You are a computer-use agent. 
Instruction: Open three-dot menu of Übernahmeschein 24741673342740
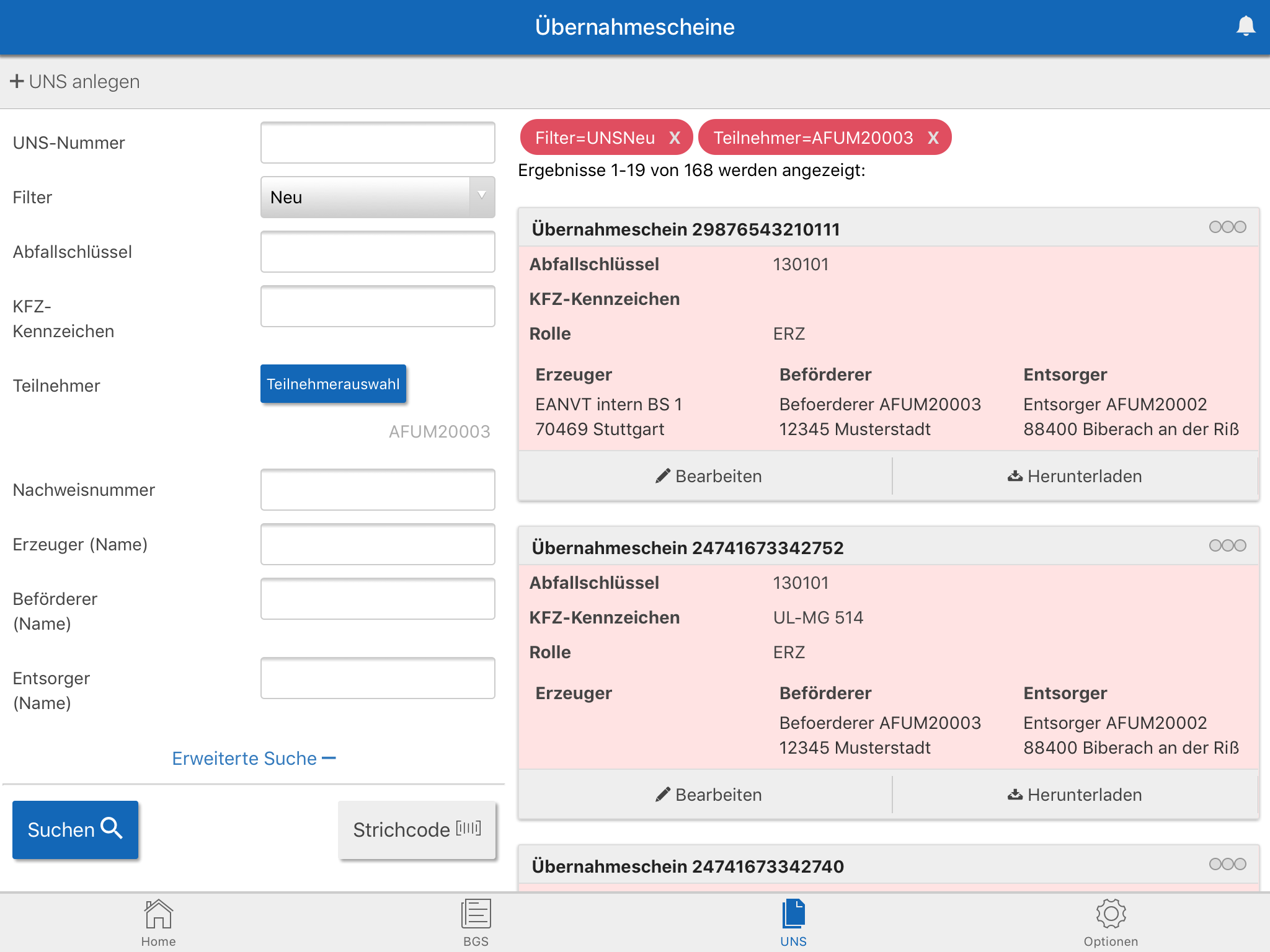tap(1227, 864)
